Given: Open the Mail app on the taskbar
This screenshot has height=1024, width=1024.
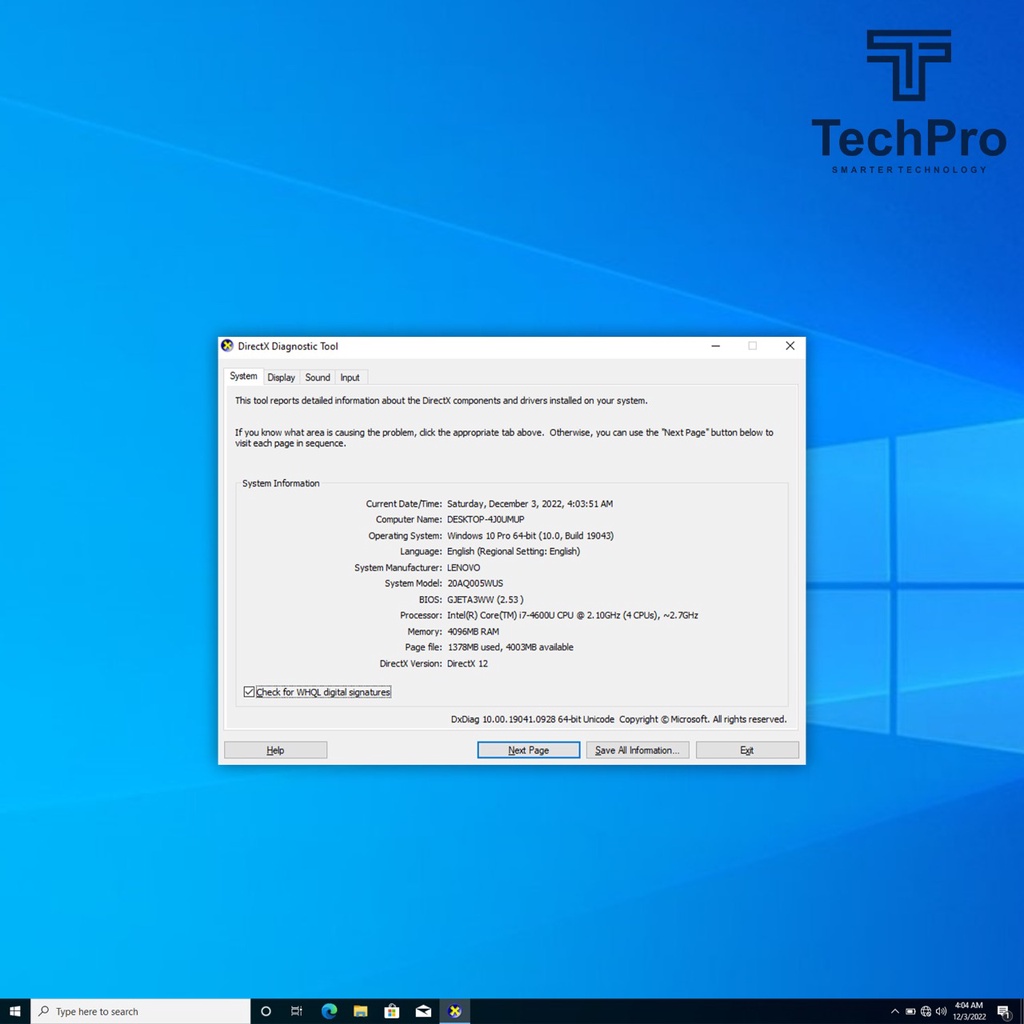Looking at the screenshot, I should [423, 1011].
